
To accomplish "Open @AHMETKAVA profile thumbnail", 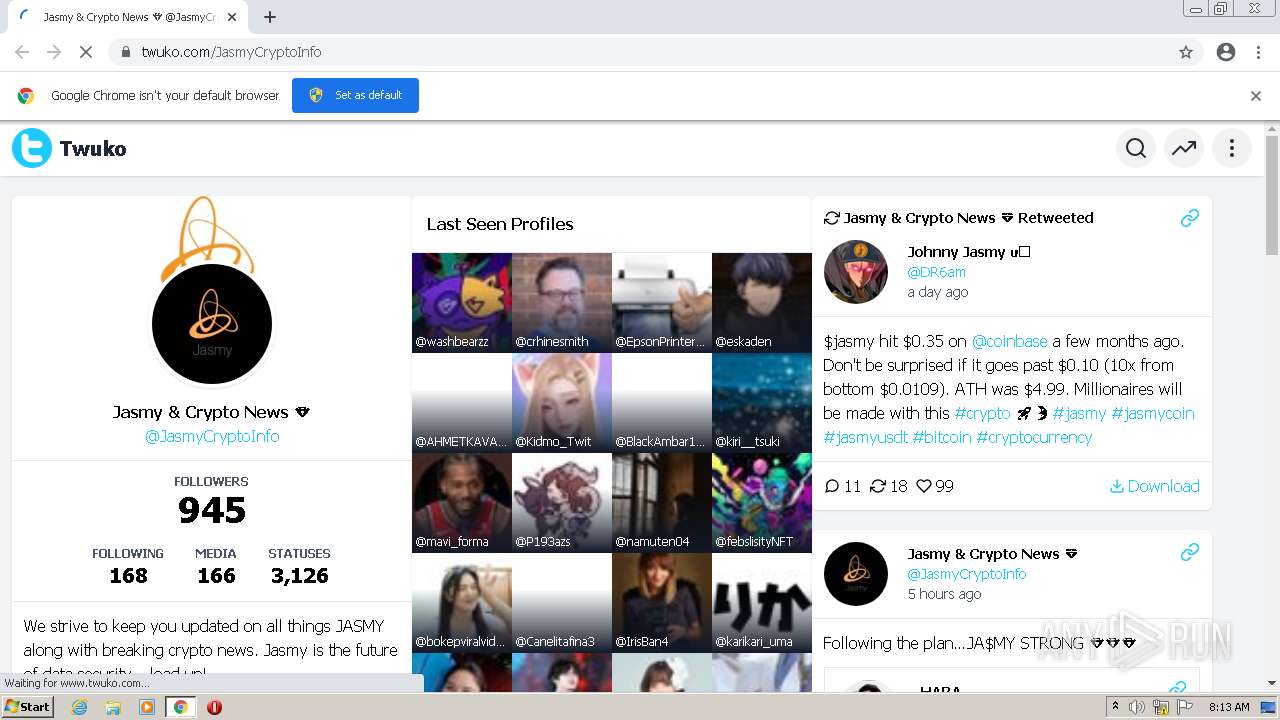I will tap(462, 403).
